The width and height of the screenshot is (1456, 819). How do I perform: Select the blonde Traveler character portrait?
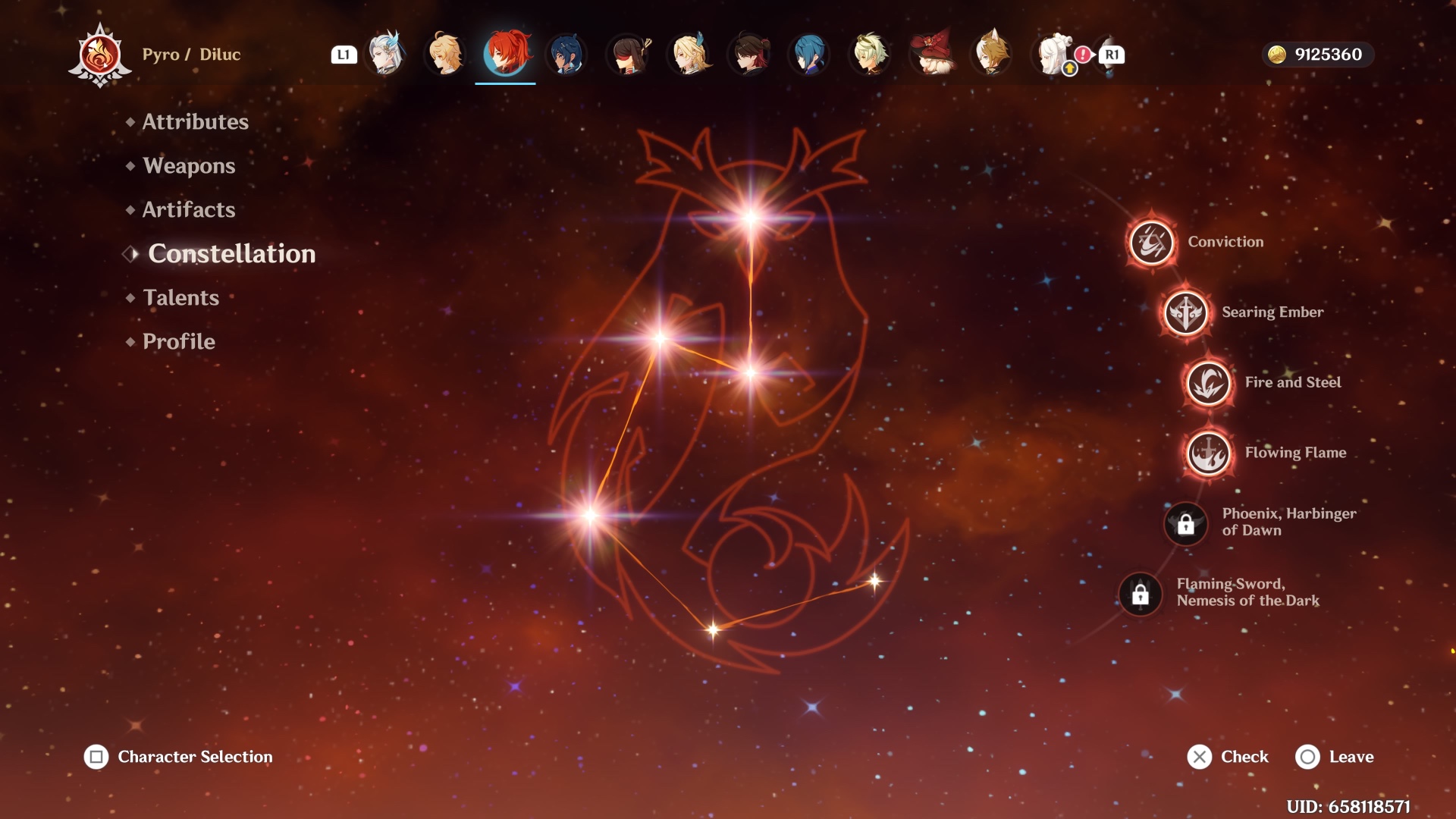445,55
